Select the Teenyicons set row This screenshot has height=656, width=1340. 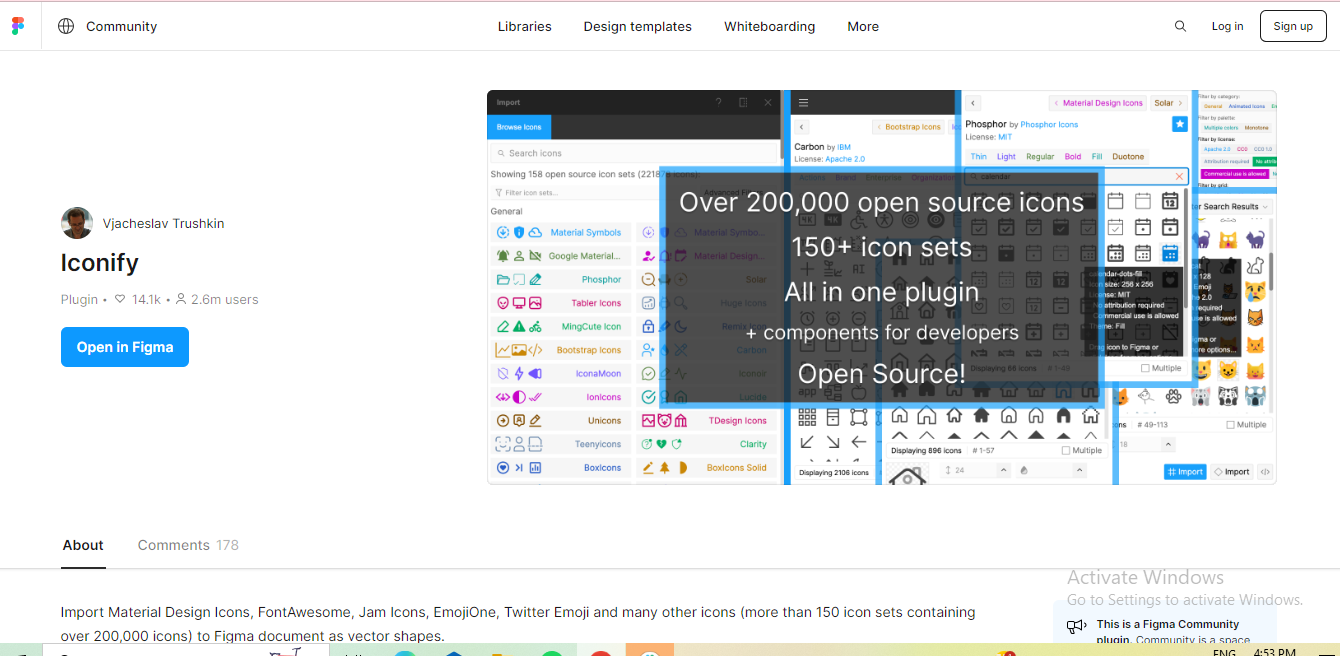coord(559,444)
